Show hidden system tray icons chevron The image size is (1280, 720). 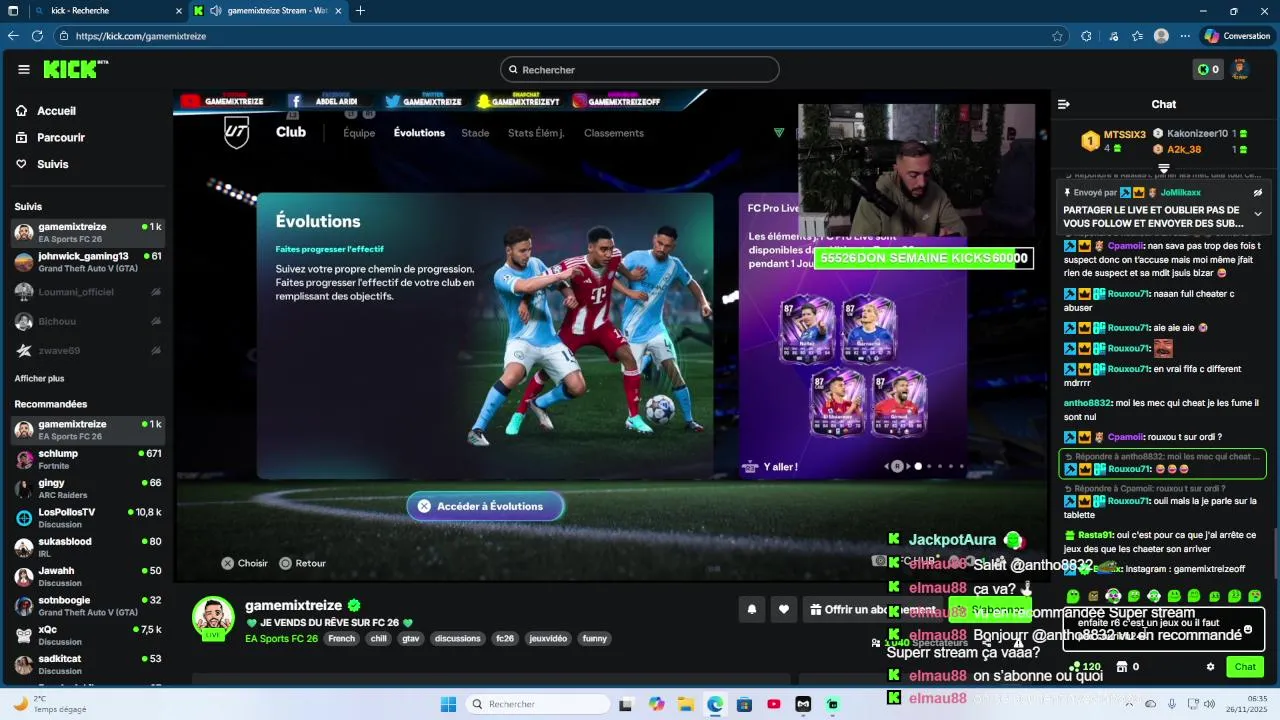coord(1128,704)
